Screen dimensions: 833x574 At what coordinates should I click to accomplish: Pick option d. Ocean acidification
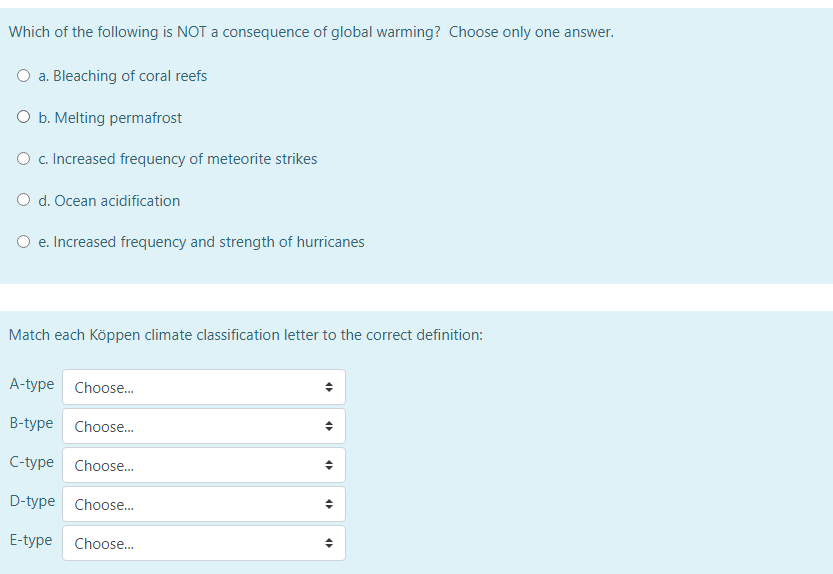pos(23,200)
